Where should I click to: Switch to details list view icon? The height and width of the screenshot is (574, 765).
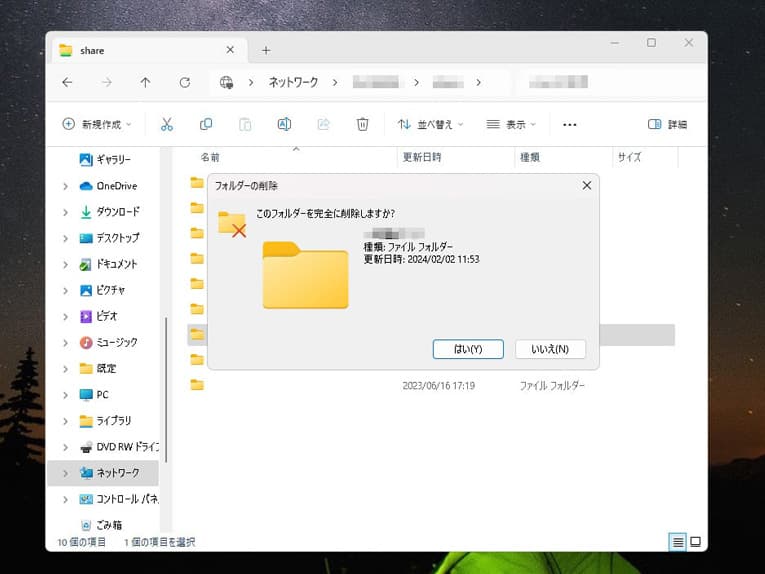[x=678, y=542]
